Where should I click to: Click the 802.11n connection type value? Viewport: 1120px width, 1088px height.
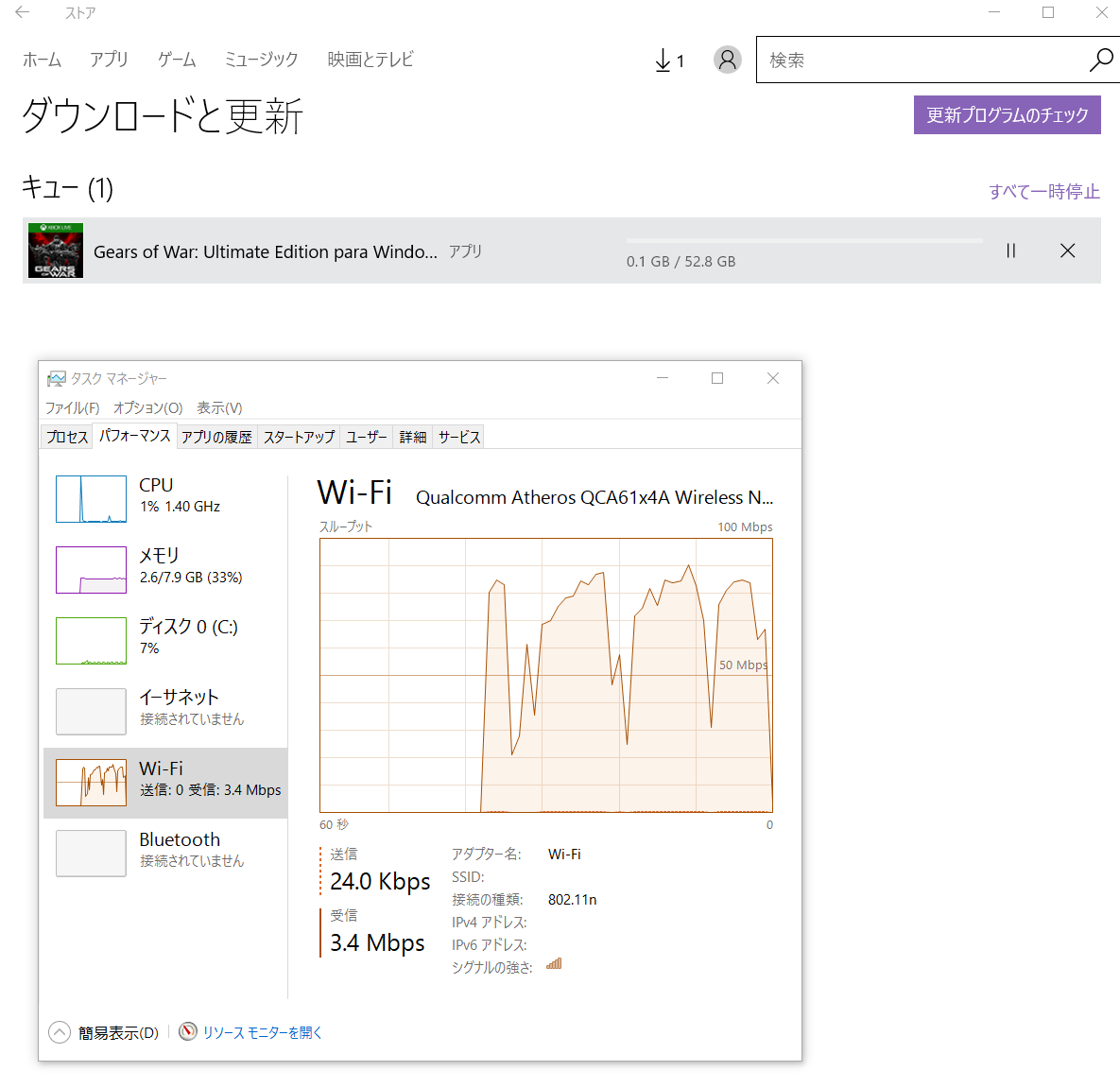pyautogui.click(x=572, y=899)
